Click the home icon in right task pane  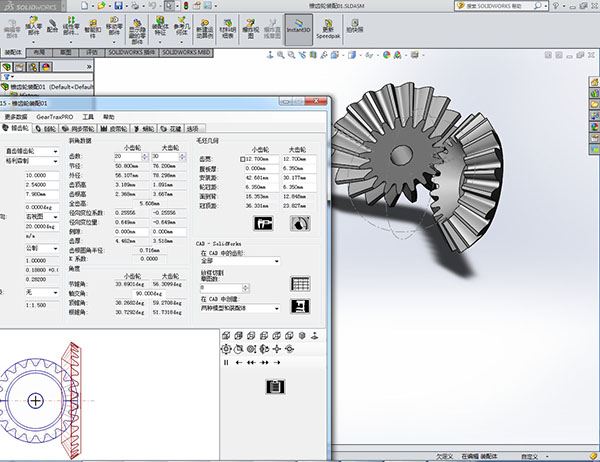tap(594, 83)
